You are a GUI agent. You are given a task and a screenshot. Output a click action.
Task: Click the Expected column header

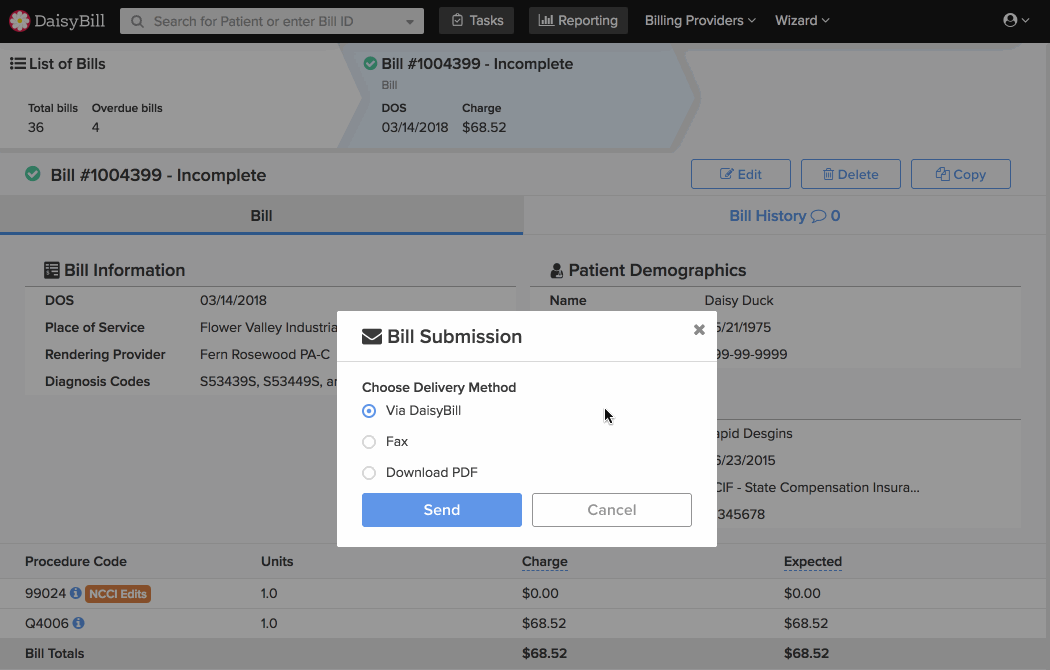pyautogui.click(x=813, y=562)
